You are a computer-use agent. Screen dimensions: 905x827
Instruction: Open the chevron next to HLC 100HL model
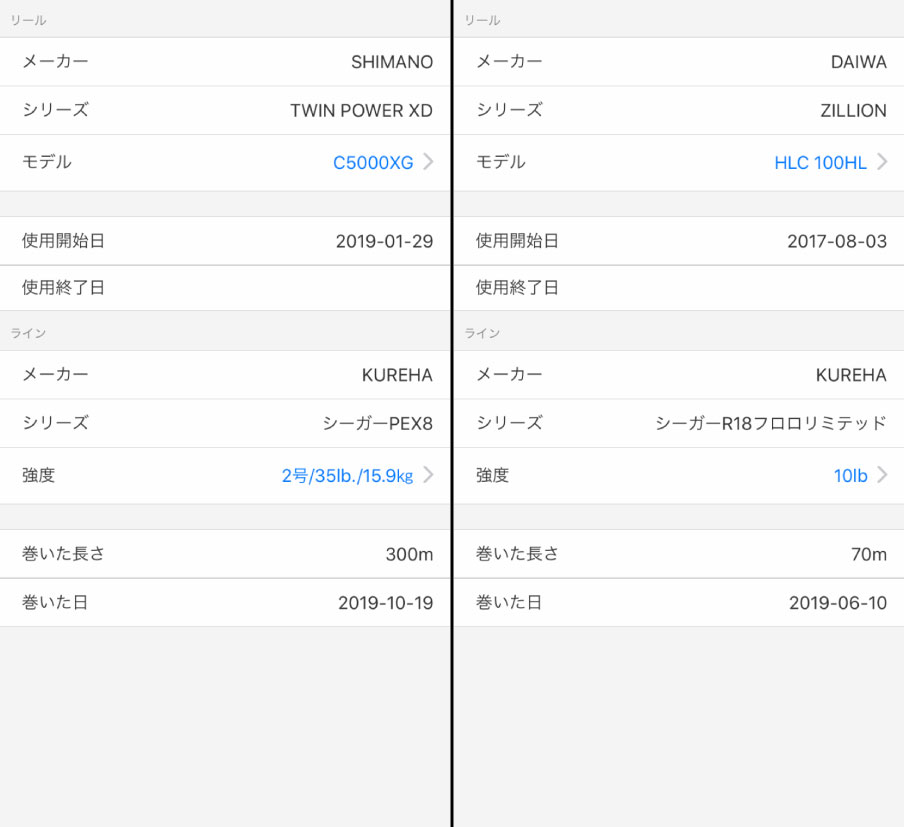click(882, 162)
